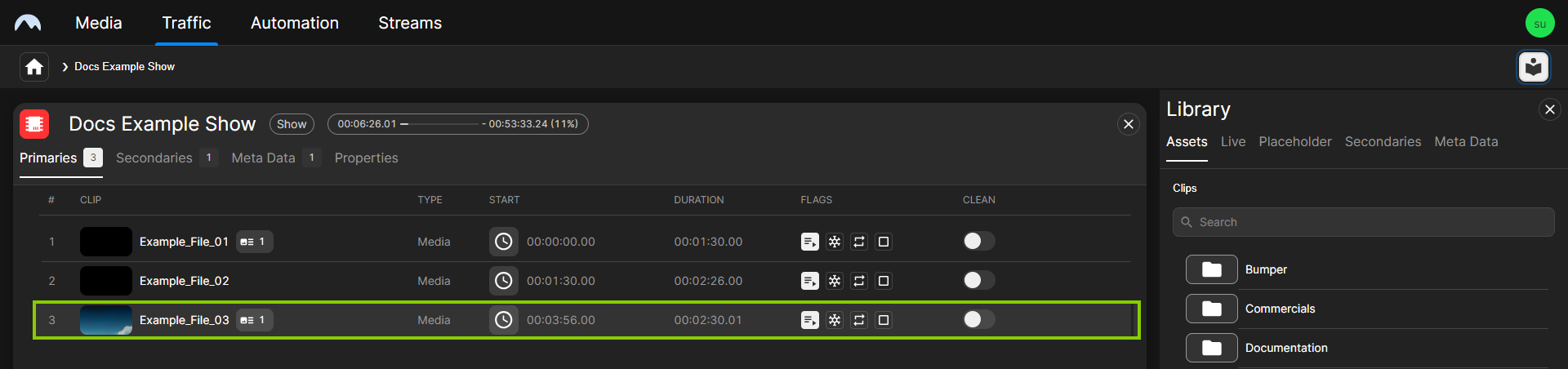Switch on Clean for Example_File_03
This screenshot has width=1568, height=369.
tap(978, 319)
